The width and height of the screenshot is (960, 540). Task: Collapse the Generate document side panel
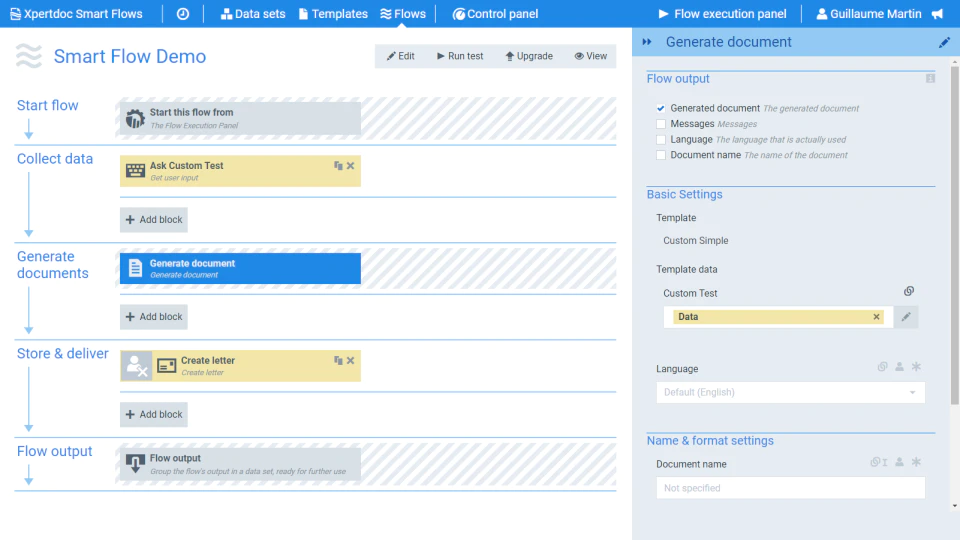[647, 42]
